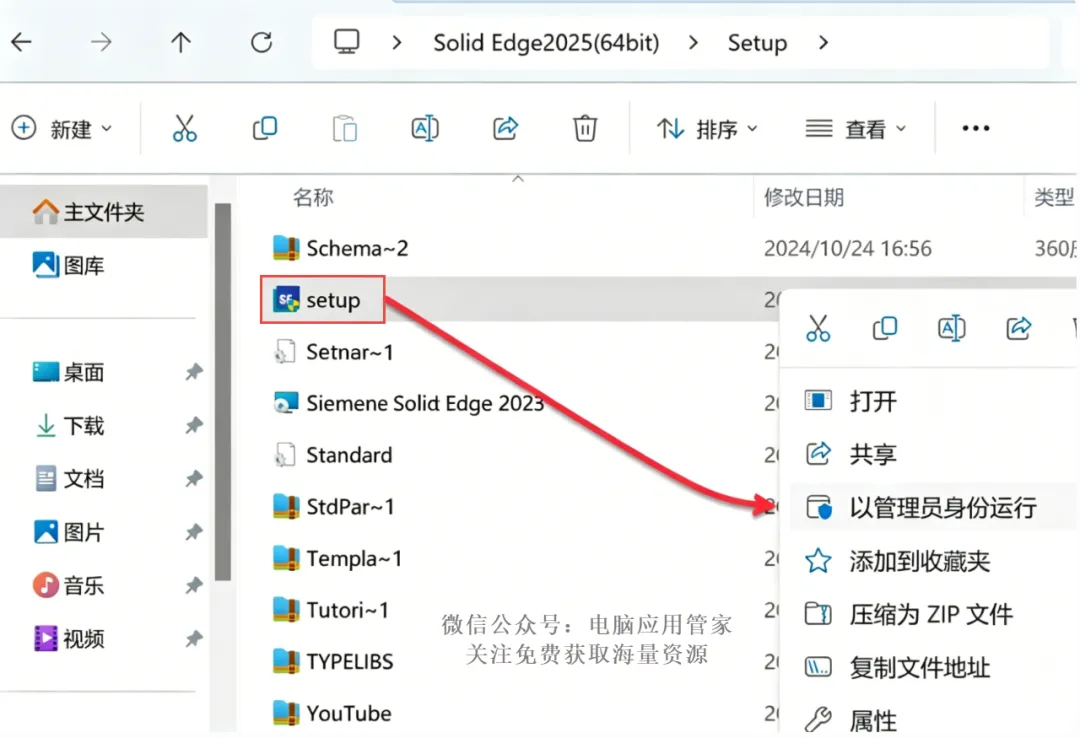
Task: Click the context menu Cut scissors icon
Action: tap(818, 328)
